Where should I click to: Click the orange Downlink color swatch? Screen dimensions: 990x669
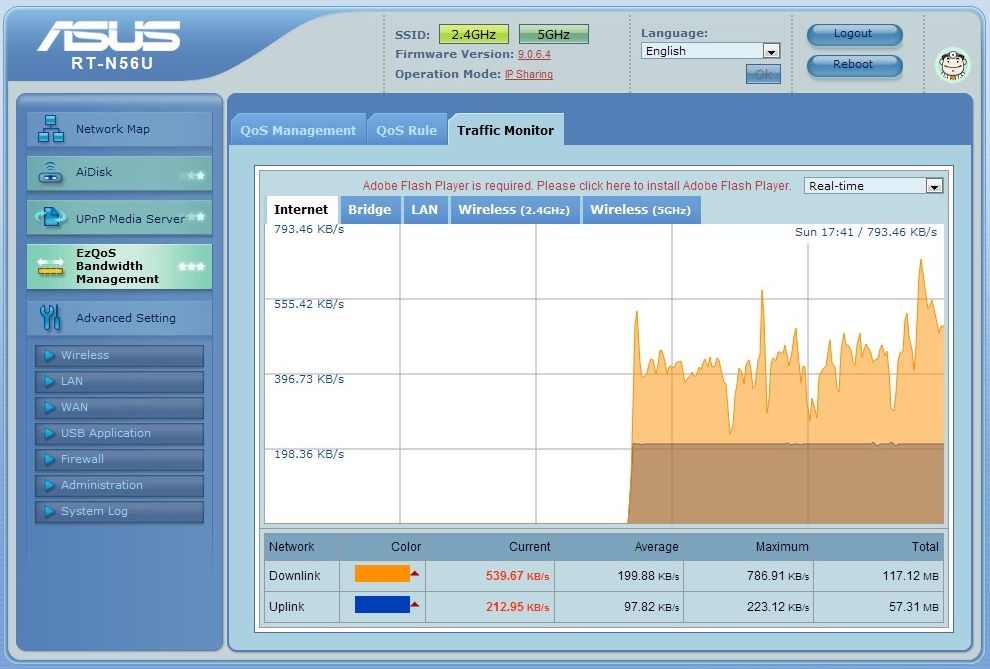click(382, 574)
